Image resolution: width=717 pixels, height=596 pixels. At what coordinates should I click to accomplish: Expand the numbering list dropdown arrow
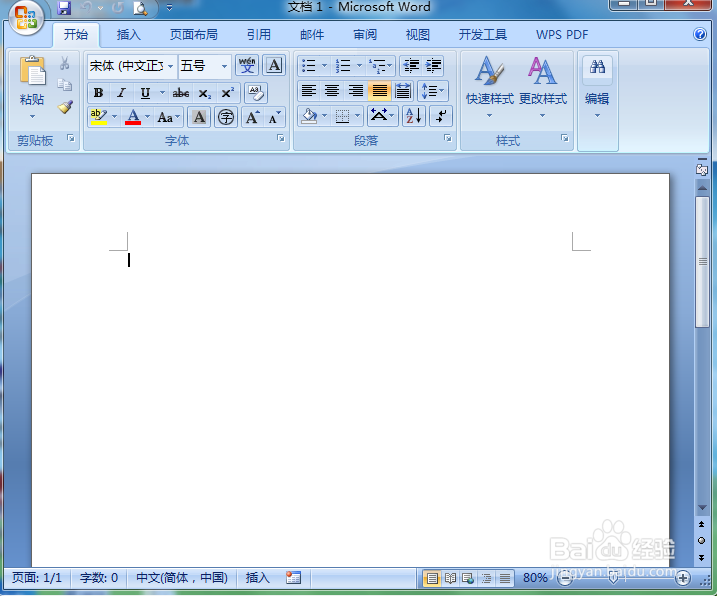(359, 66)
